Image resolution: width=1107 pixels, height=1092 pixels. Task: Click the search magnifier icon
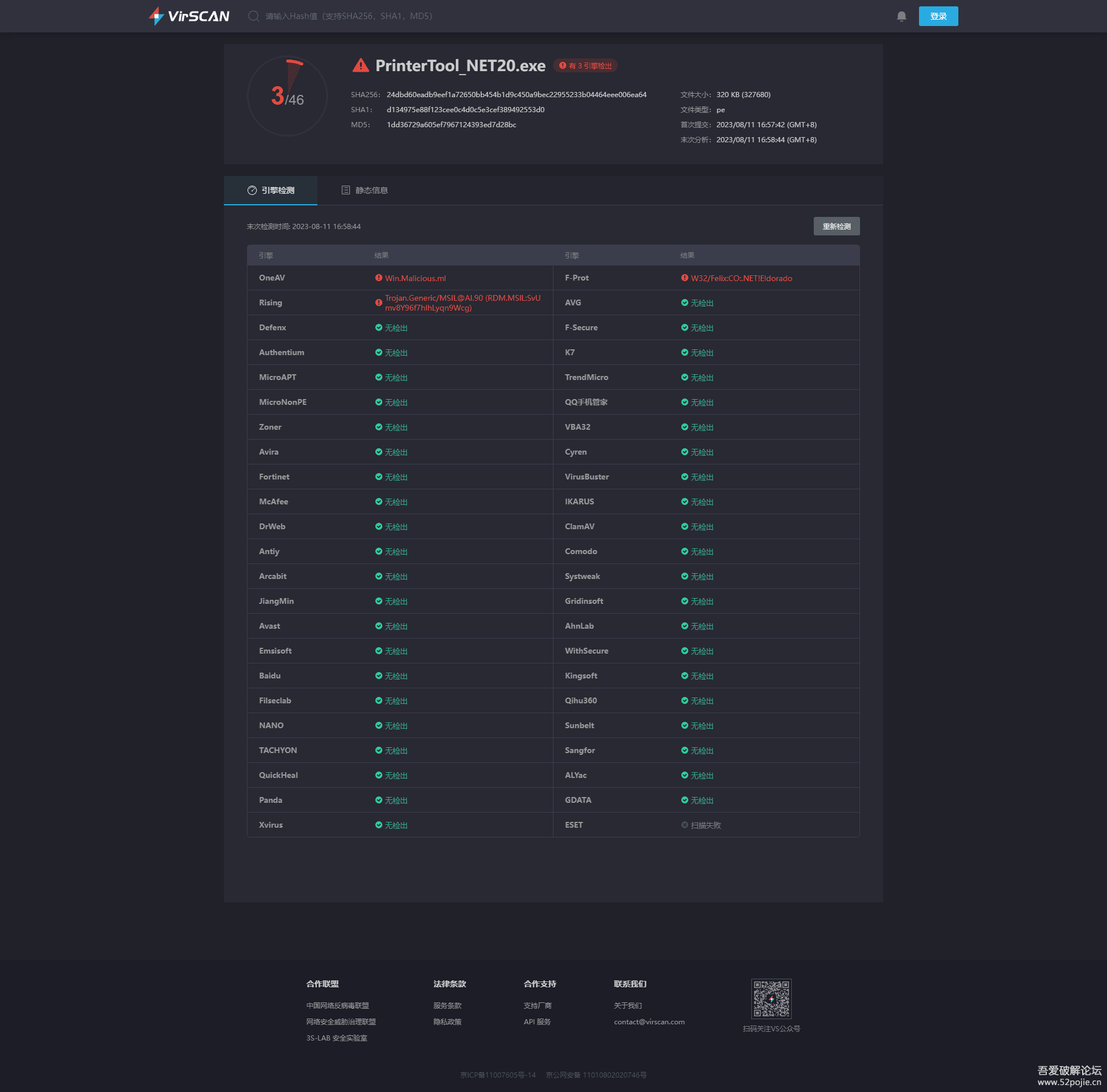tap(253, 16)
